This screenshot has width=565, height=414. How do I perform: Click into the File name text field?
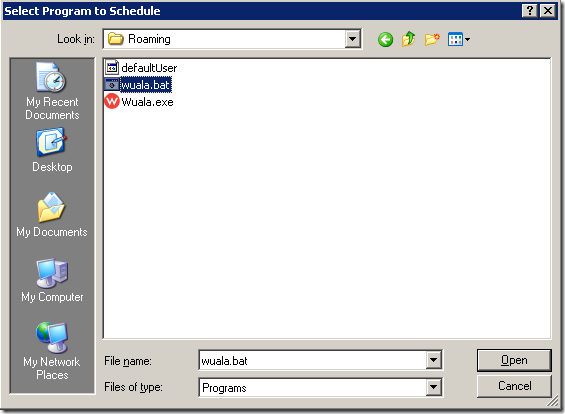[312, 360]
